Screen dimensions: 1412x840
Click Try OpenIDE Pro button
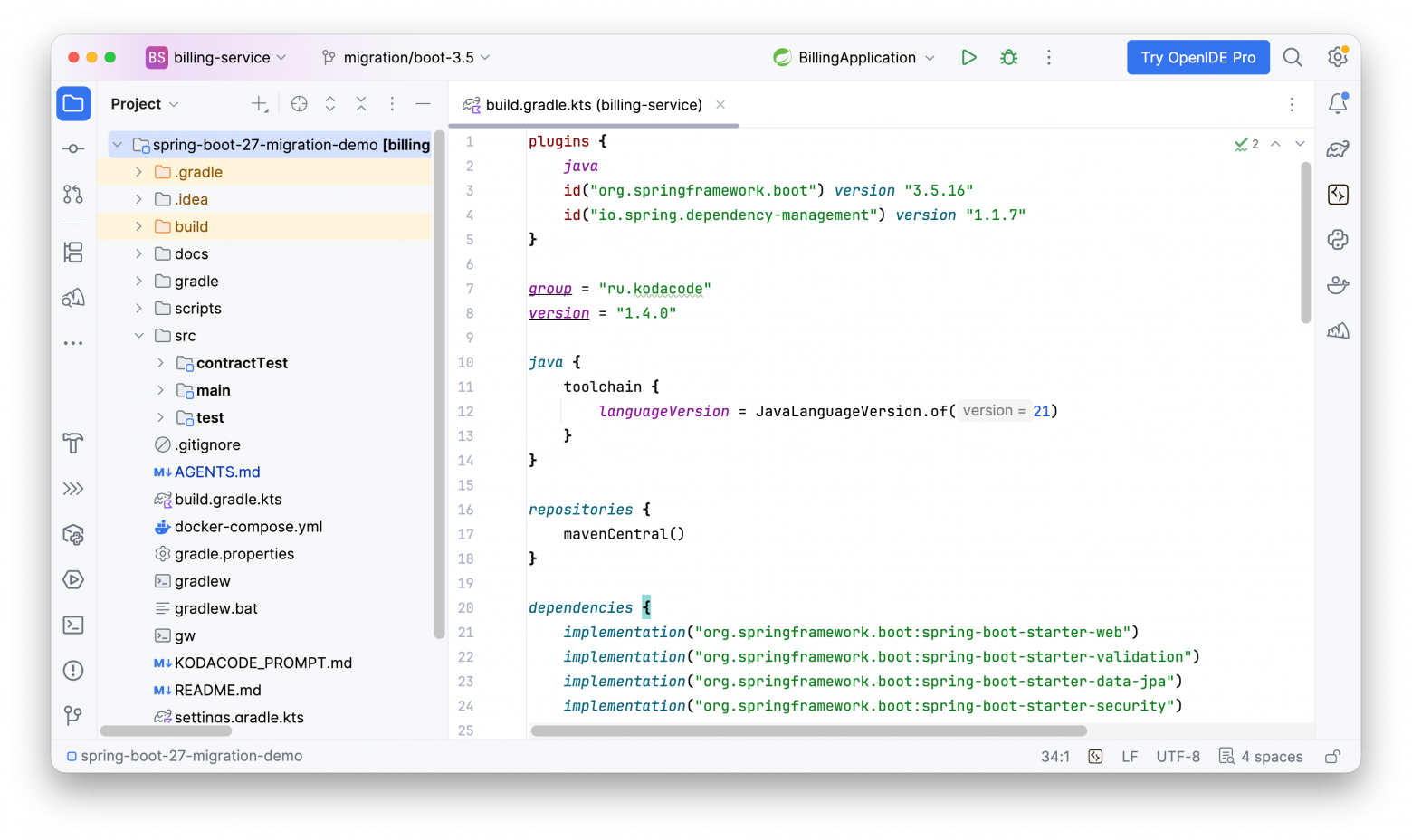[1198, 57]
